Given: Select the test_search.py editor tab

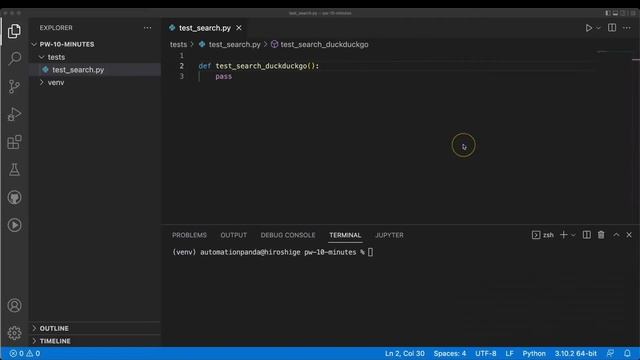Looking at the screenshot, I should [205, 28].
